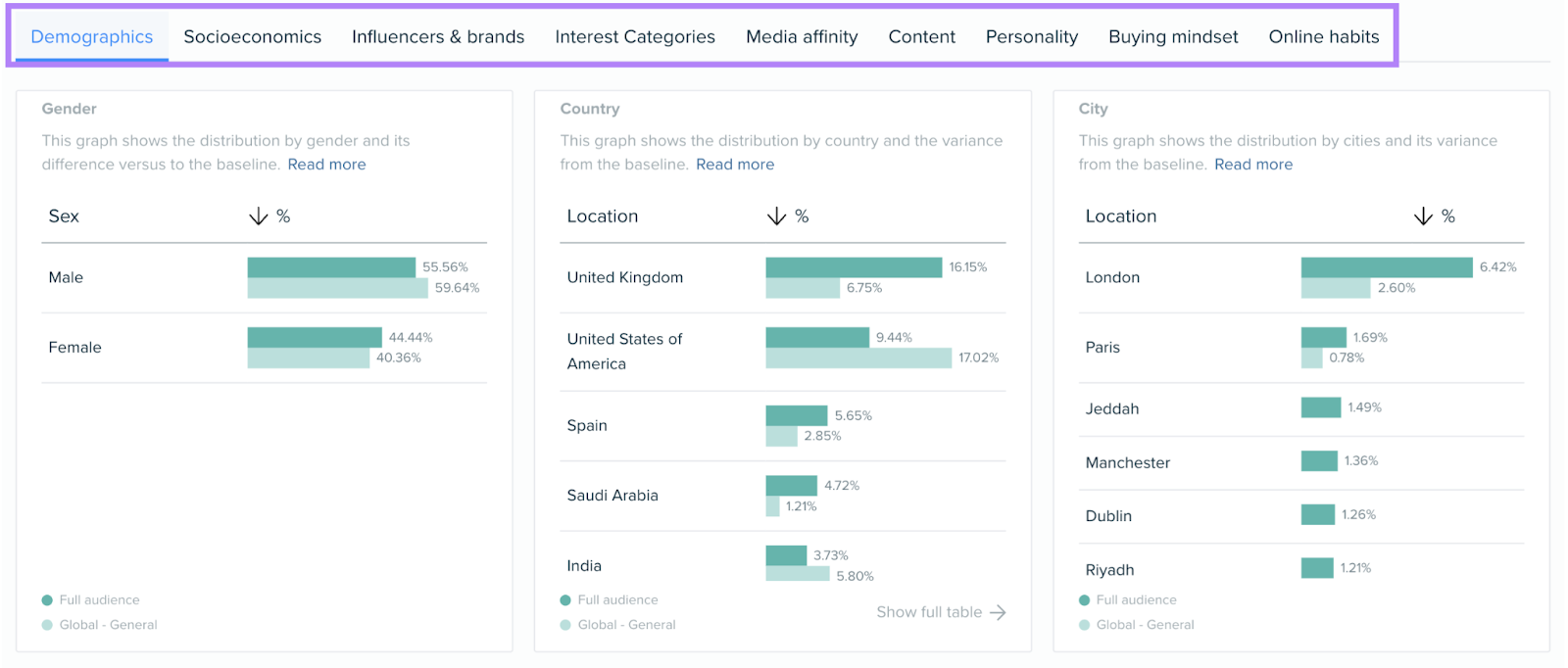
Task: Follow Read more link in City card
Action: tap(1253, 165)
